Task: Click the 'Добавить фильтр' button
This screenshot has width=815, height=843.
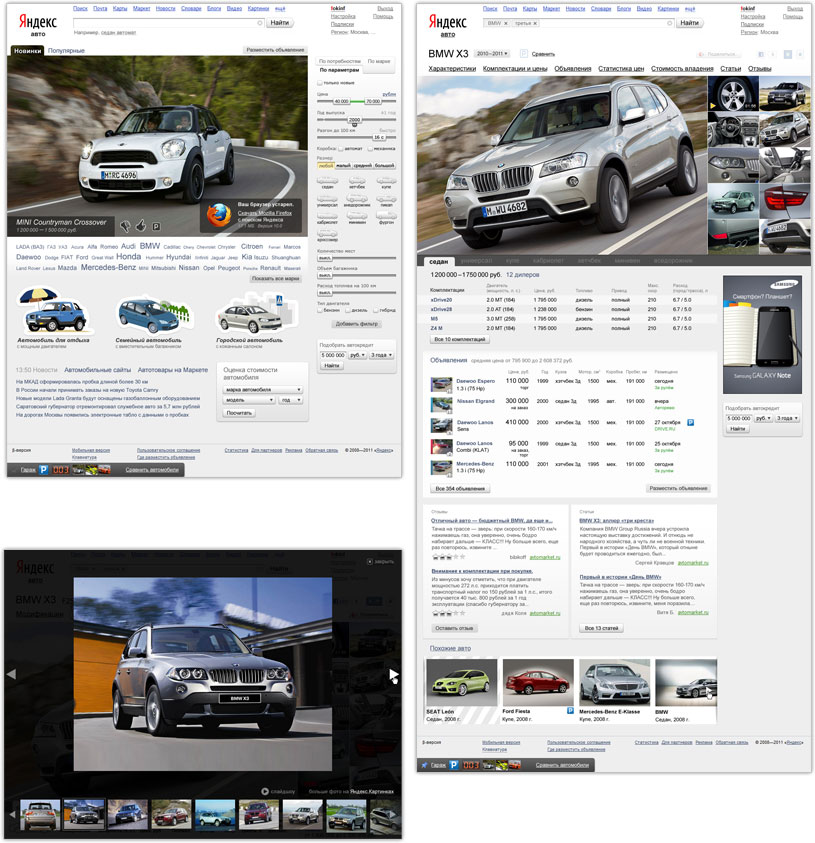Action: click(356, 324)
